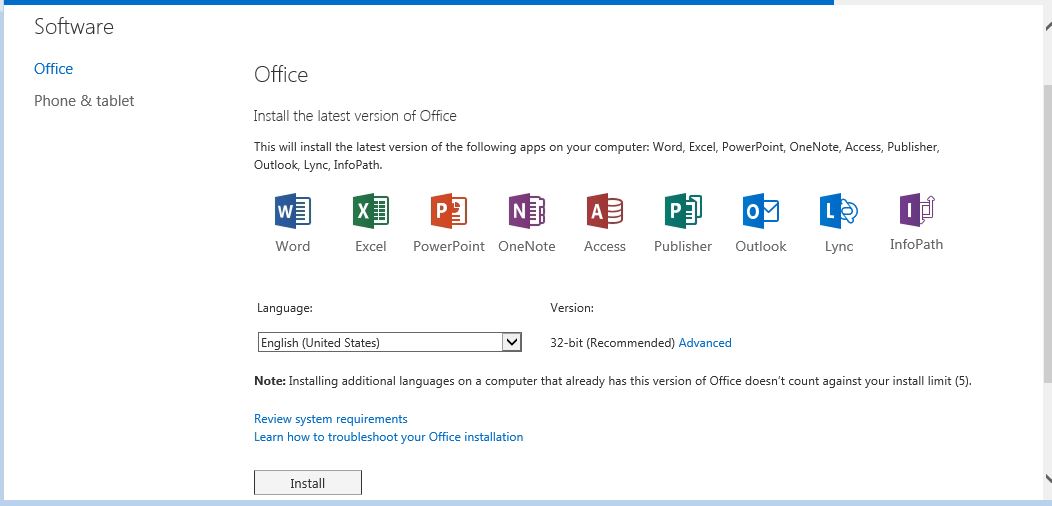Click the Install button

tap(307, 483)
